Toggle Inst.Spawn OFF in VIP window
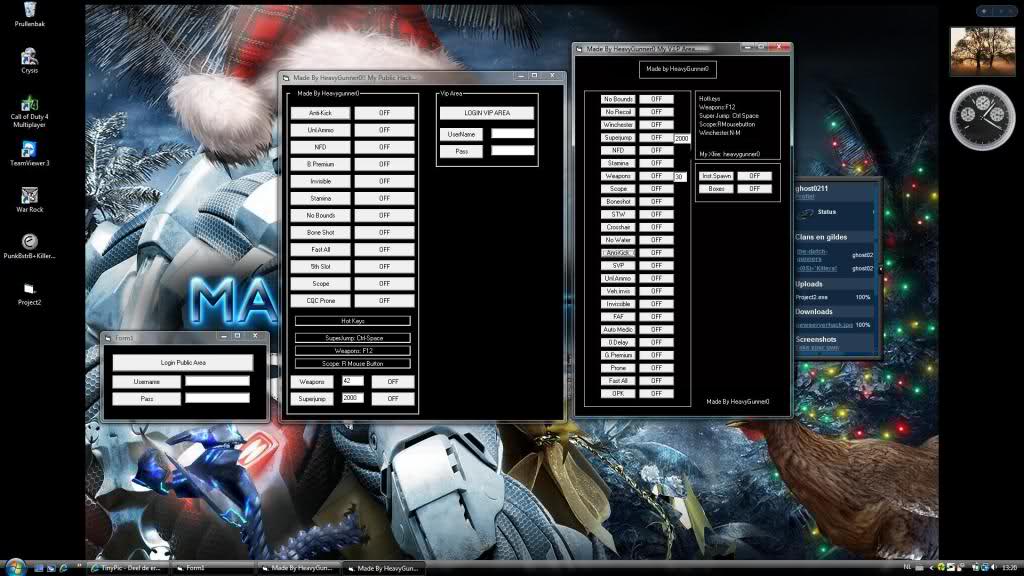1024x576 pixels. (x=754, y=176)
